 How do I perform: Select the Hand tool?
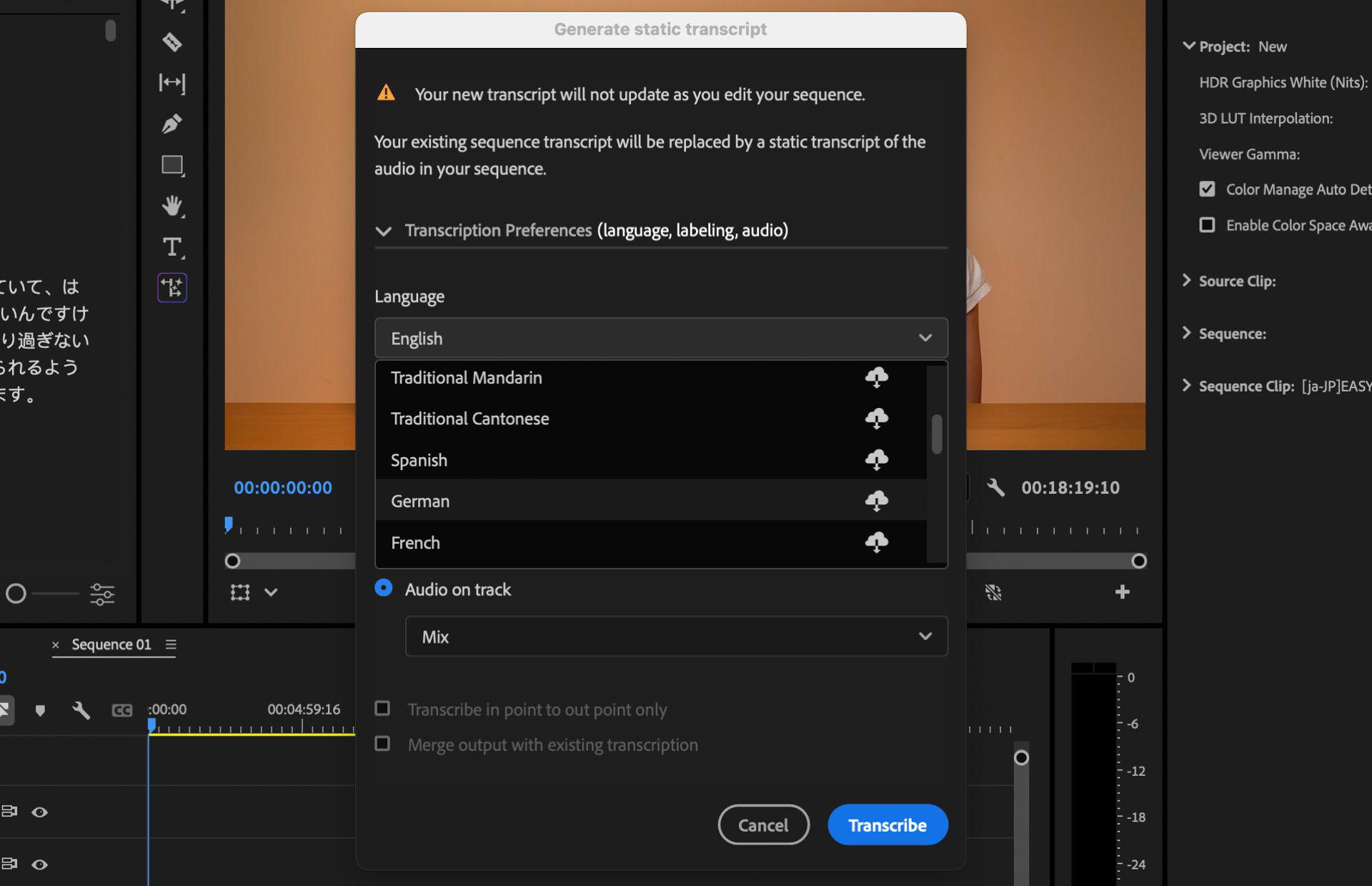(171, 206)
